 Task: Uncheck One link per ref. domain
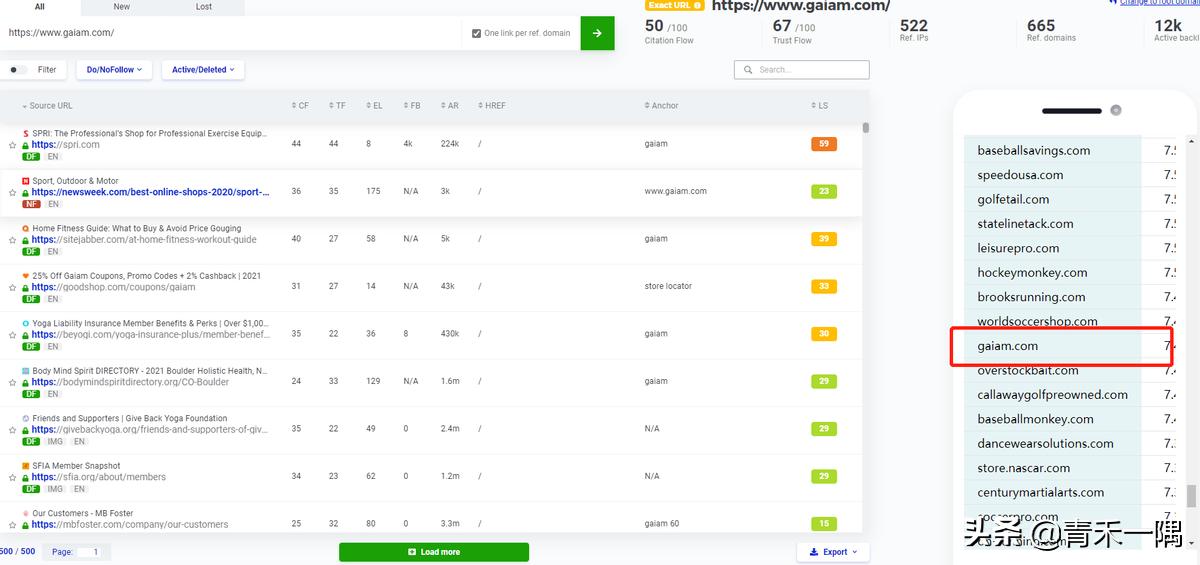coord(477,33)
